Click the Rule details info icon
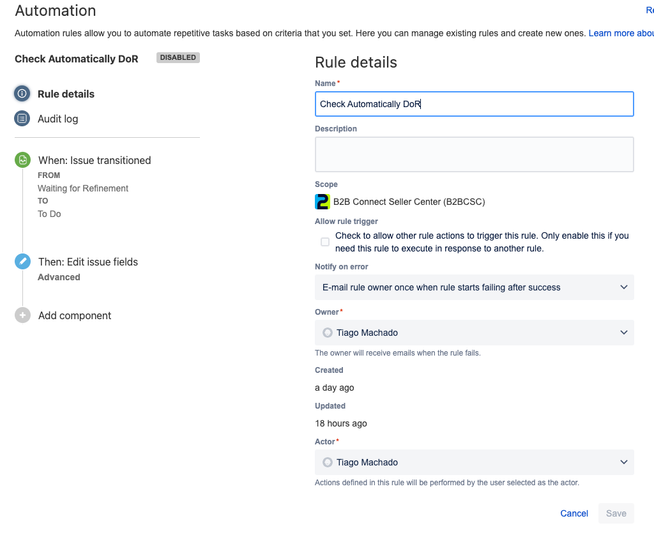 tap(22, 93)
